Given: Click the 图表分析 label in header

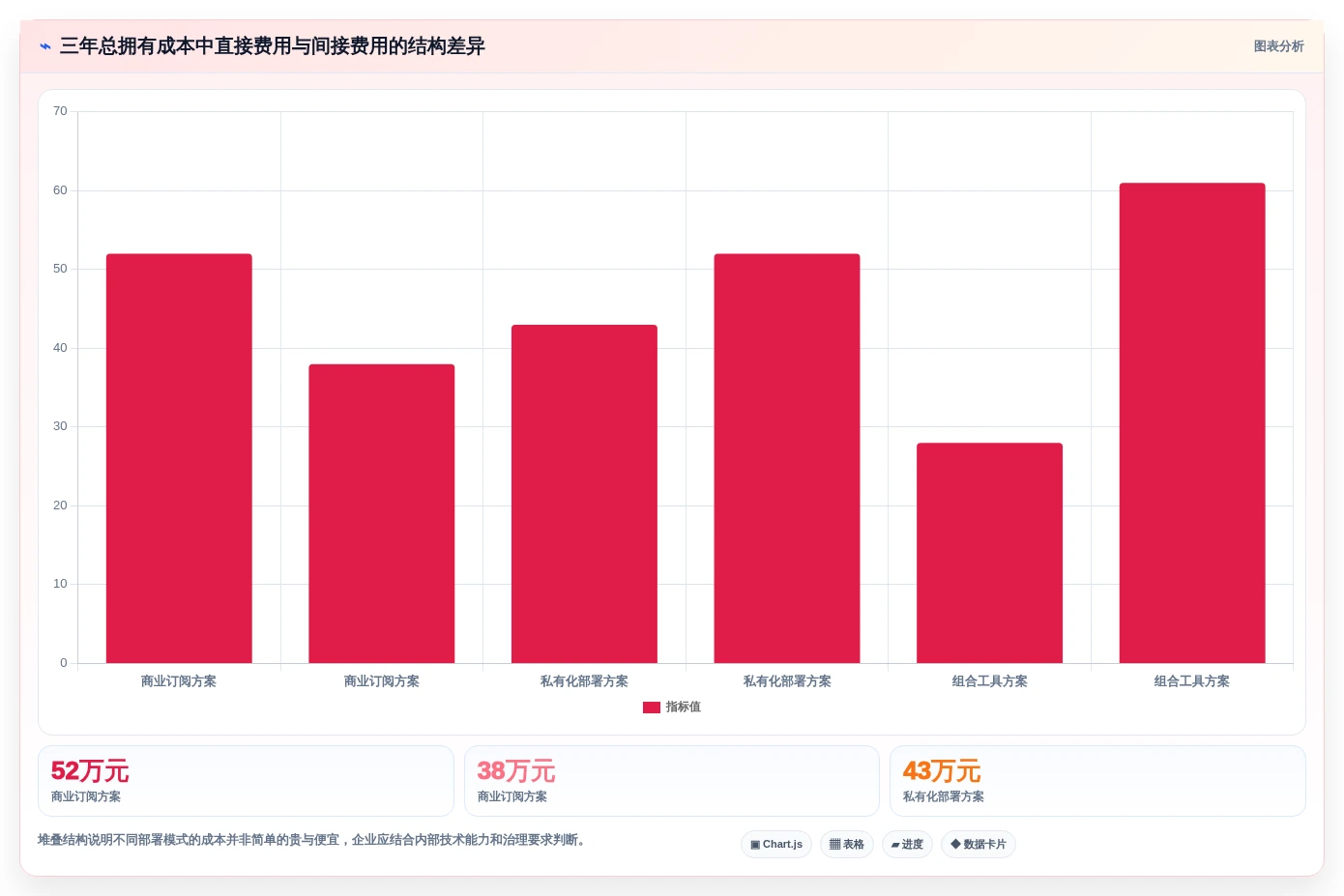Looking at the screenshot, I should pos(1278,46).
